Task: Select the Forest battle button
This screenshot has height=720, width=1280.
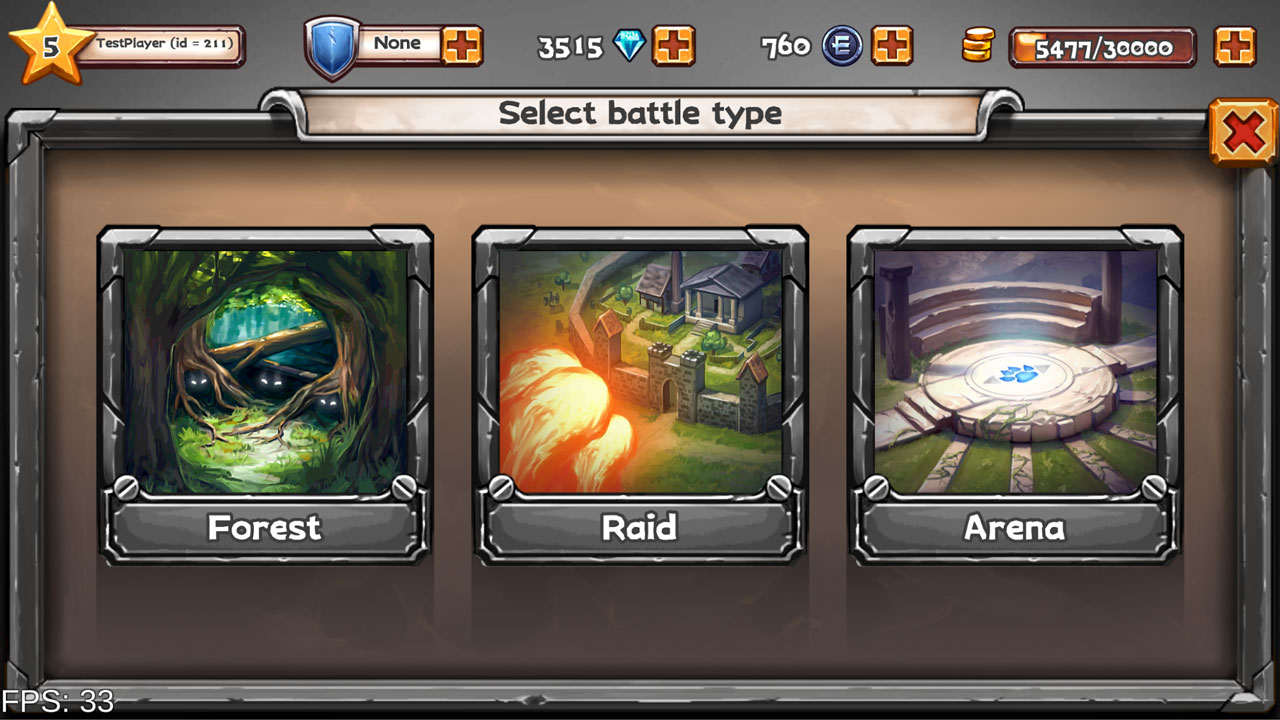Action: tap(265, 528)
